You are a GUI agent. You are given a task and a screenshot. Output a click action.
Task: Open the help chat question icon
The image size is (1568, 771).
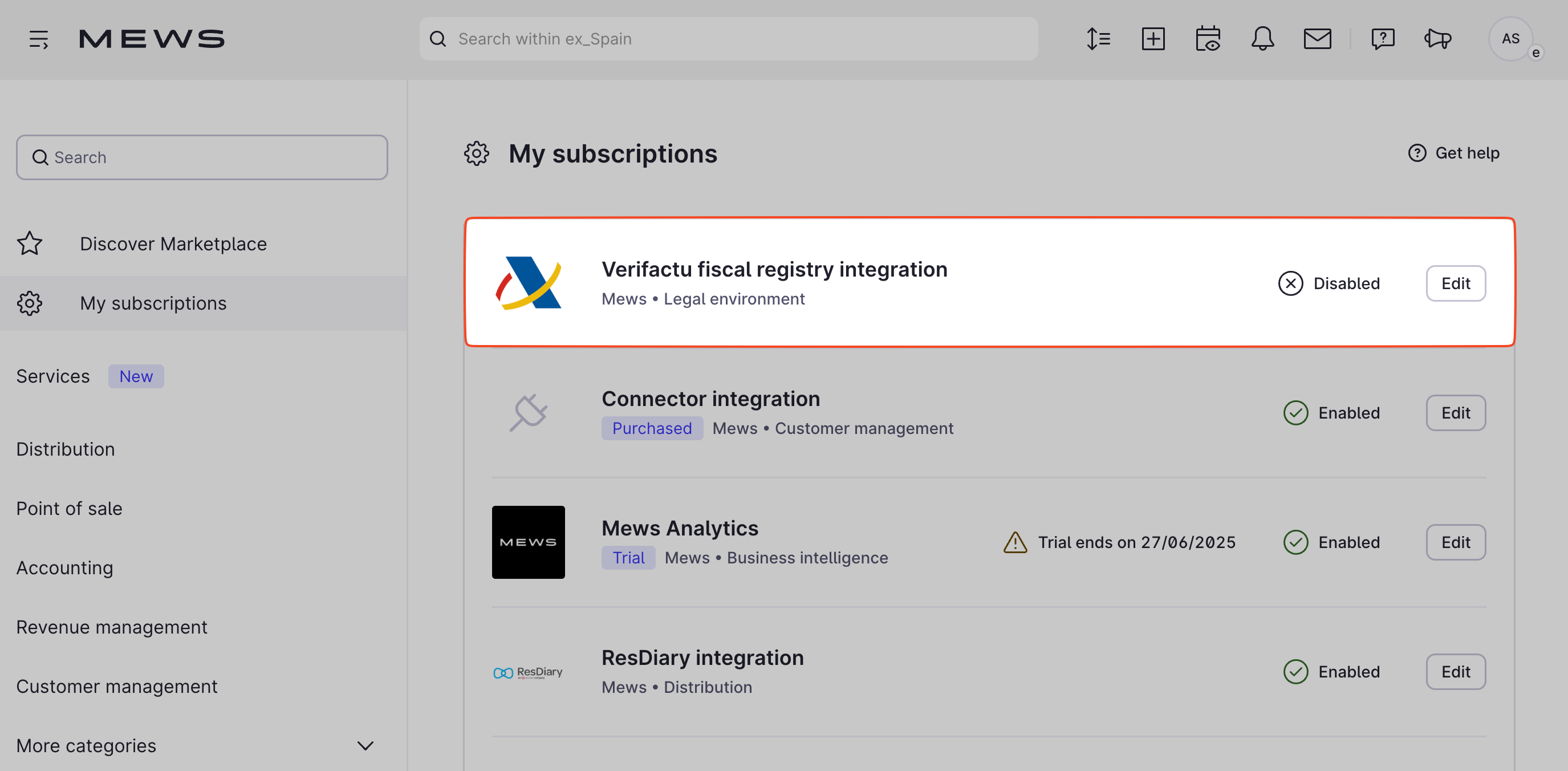point(1383,39)
